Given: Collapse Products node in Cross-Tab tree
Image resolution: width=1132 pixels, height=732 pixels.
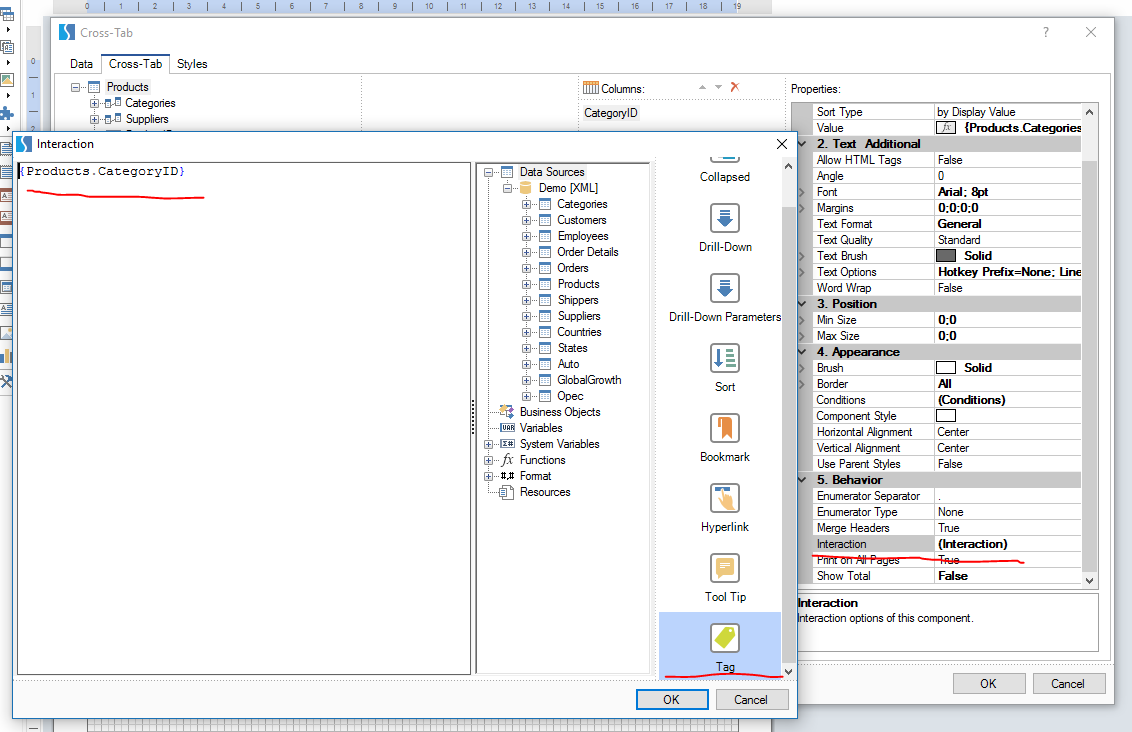Looking at the screenshot, I should (x=75, y=87).
